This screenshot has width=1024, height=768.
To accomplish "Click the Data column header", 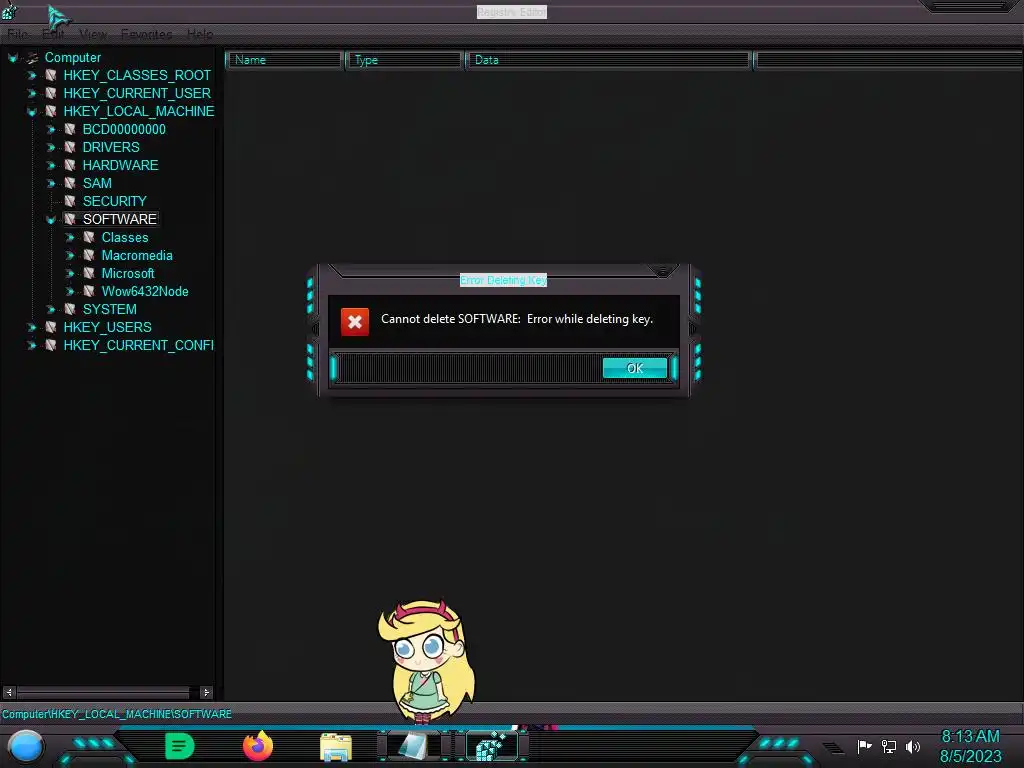I will click(x=609, y=60).
